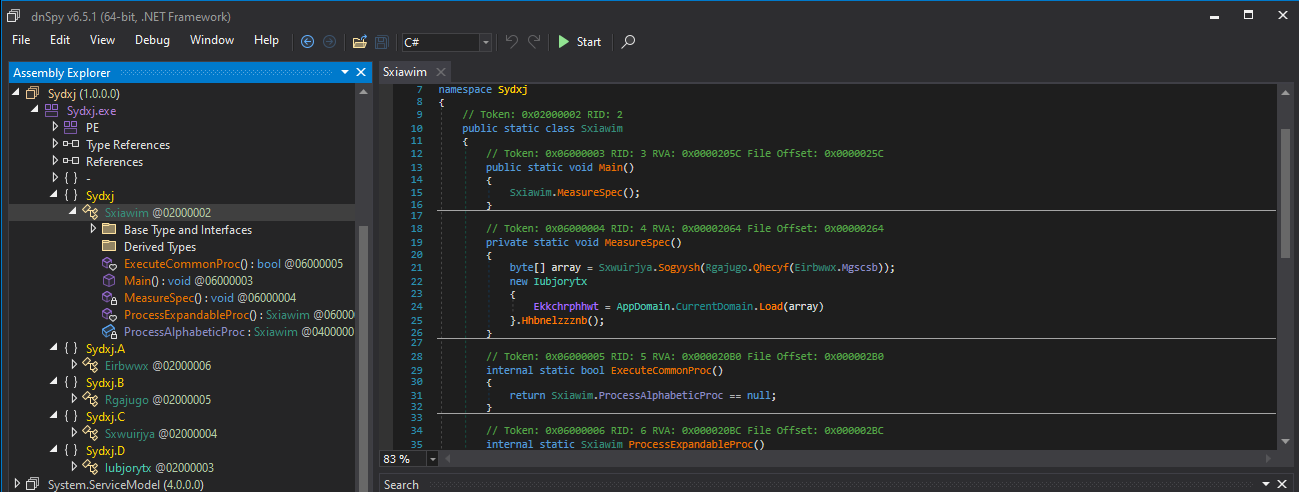The width and height of the screenshot is (1299, 492).
Task: Click the Type References node icon
Action: coord(71,144)
